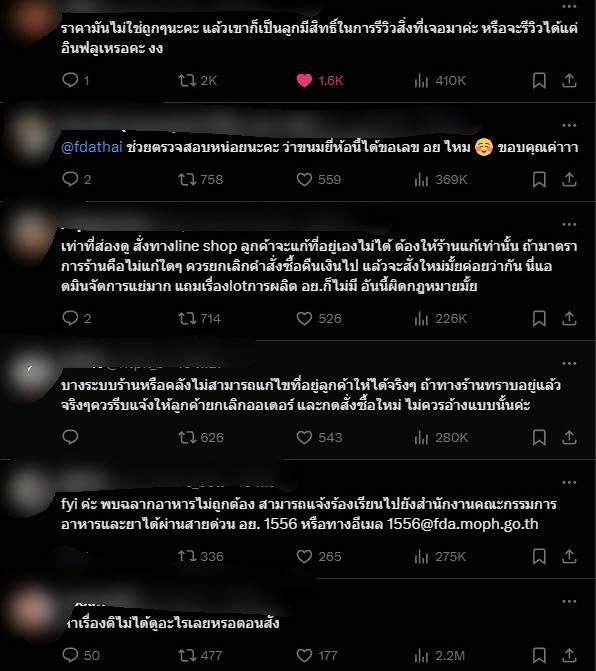Screen dimensions: 596x671
Task: Repost the tweet with 2K reposts
Action: tap(187, 80)
